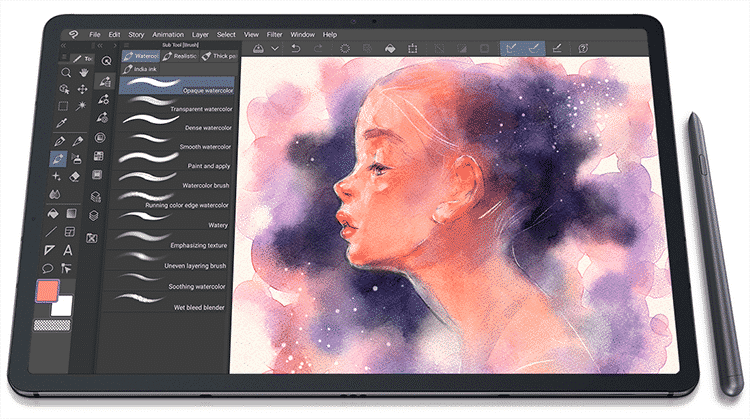750x419 pixels.
Task: Open the Help menu
Action: [330, 34]
